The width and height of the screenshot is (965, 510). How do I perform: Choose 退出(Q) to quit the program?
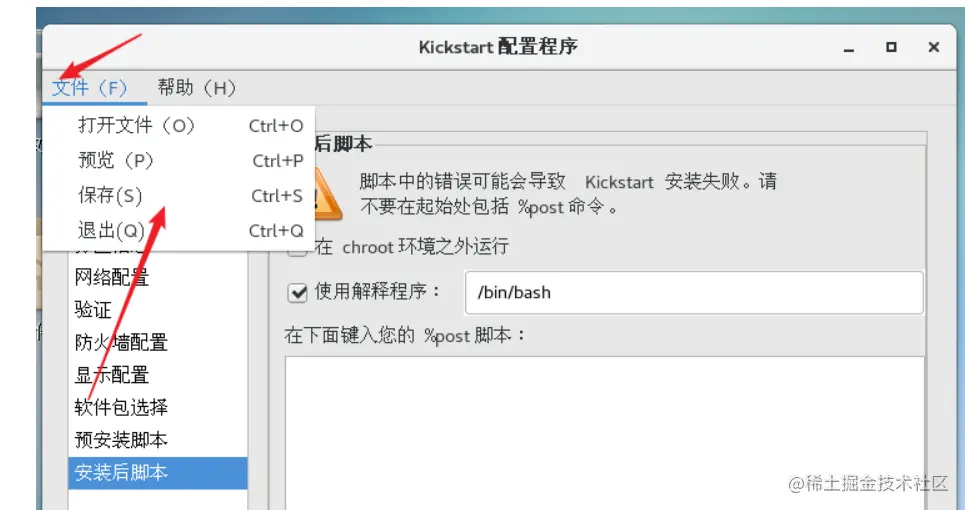[x=179, y=231]
